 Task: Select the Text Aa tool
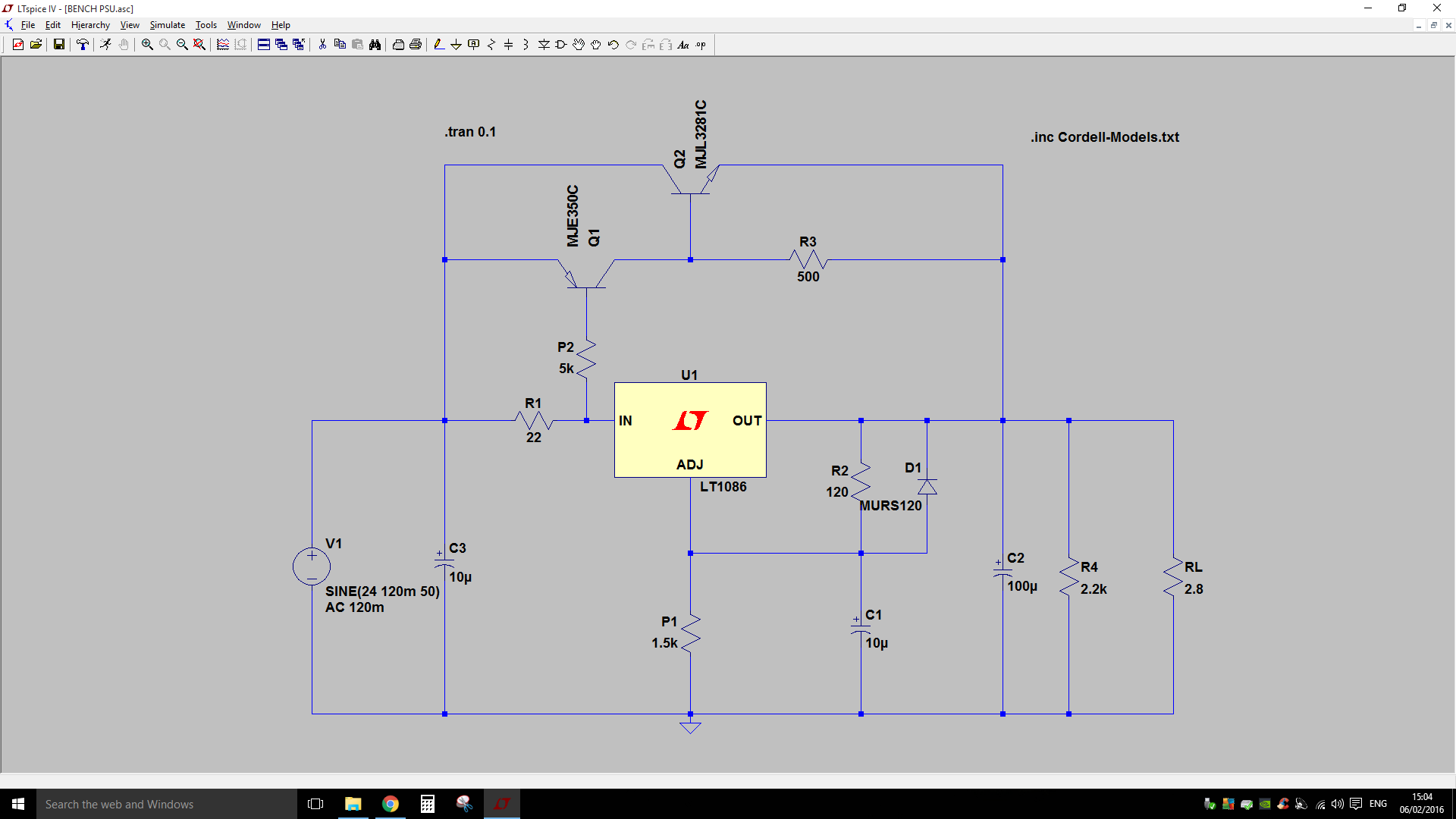click(x=683, y=45)
